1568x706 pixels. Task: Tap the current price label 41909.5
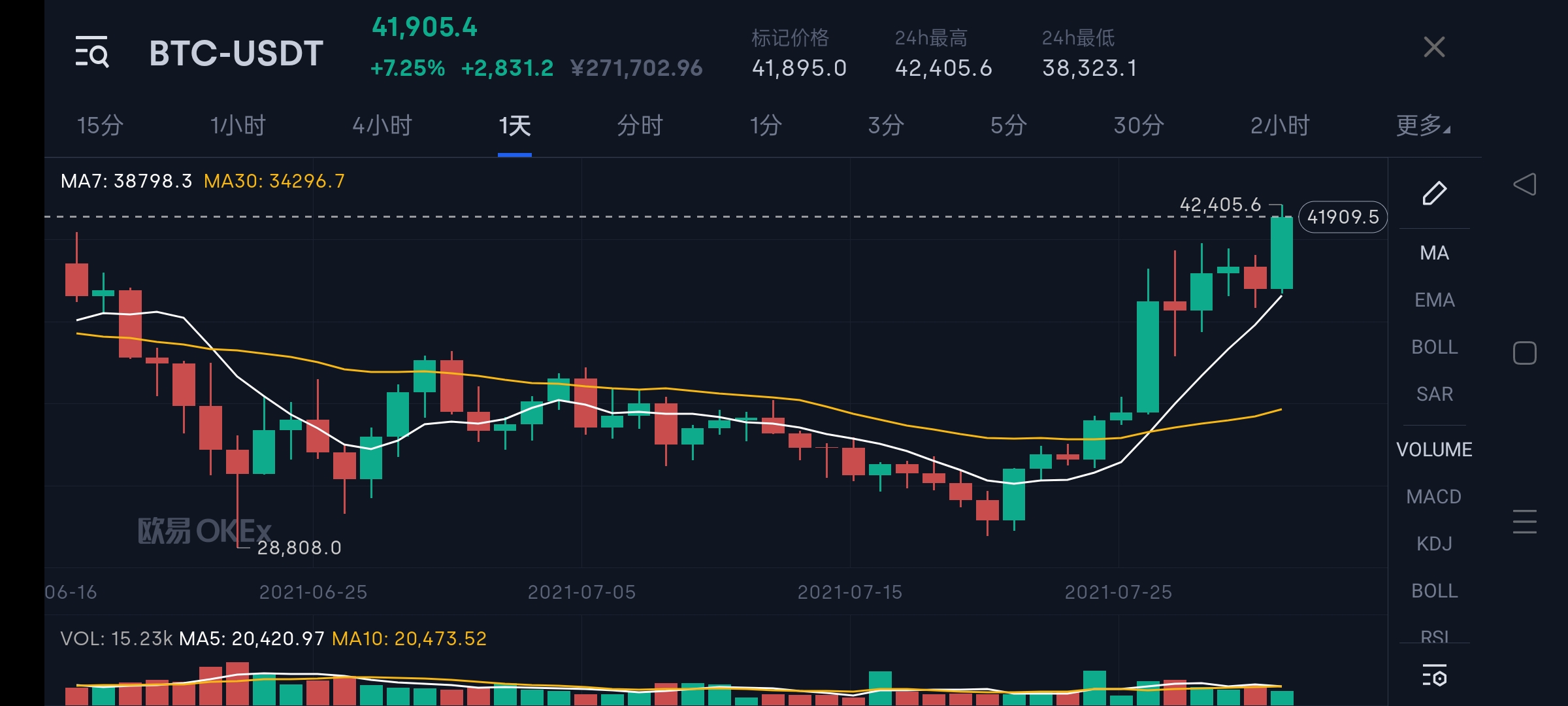[1343, 217]
